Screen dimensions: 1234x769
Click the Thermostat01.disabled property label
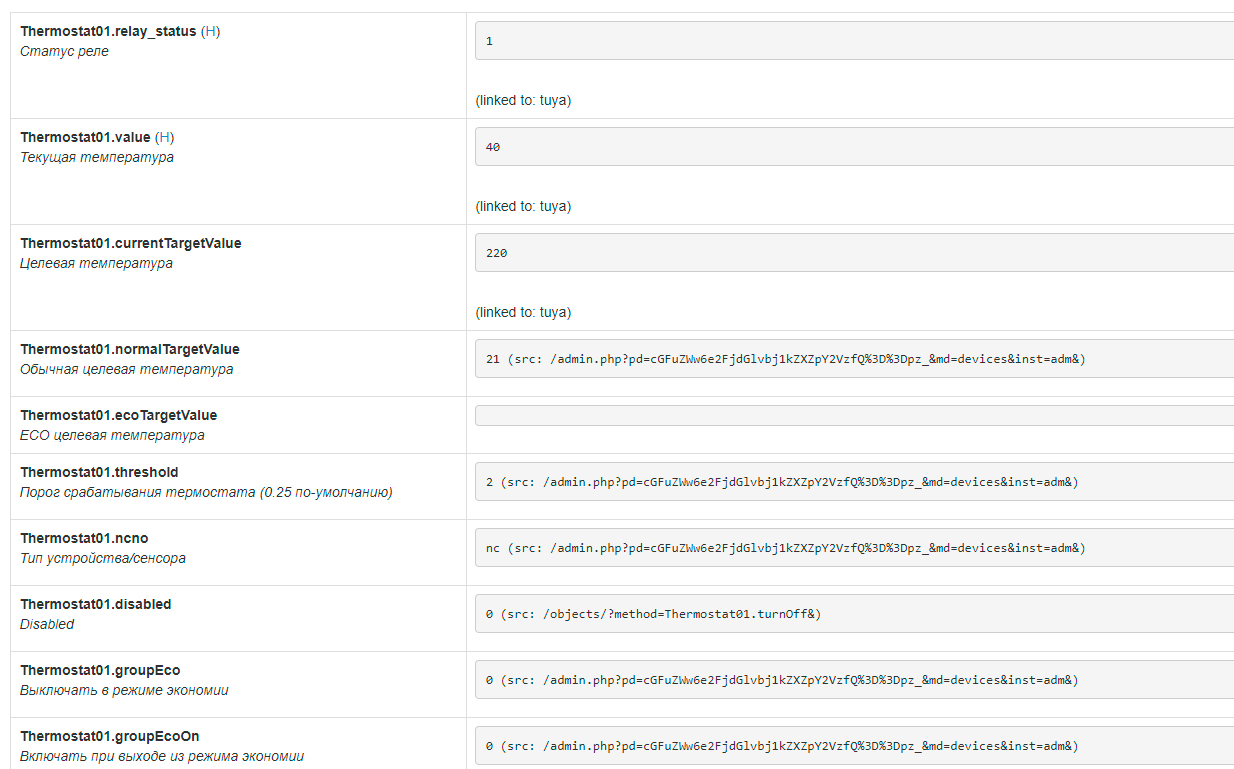coord(96,605)
